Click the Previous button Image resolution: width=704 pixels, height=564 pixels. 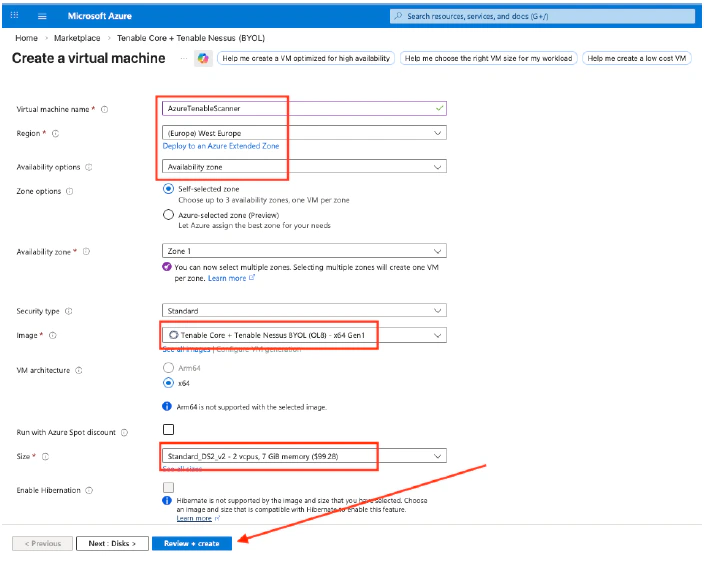[x=43, y=543]
